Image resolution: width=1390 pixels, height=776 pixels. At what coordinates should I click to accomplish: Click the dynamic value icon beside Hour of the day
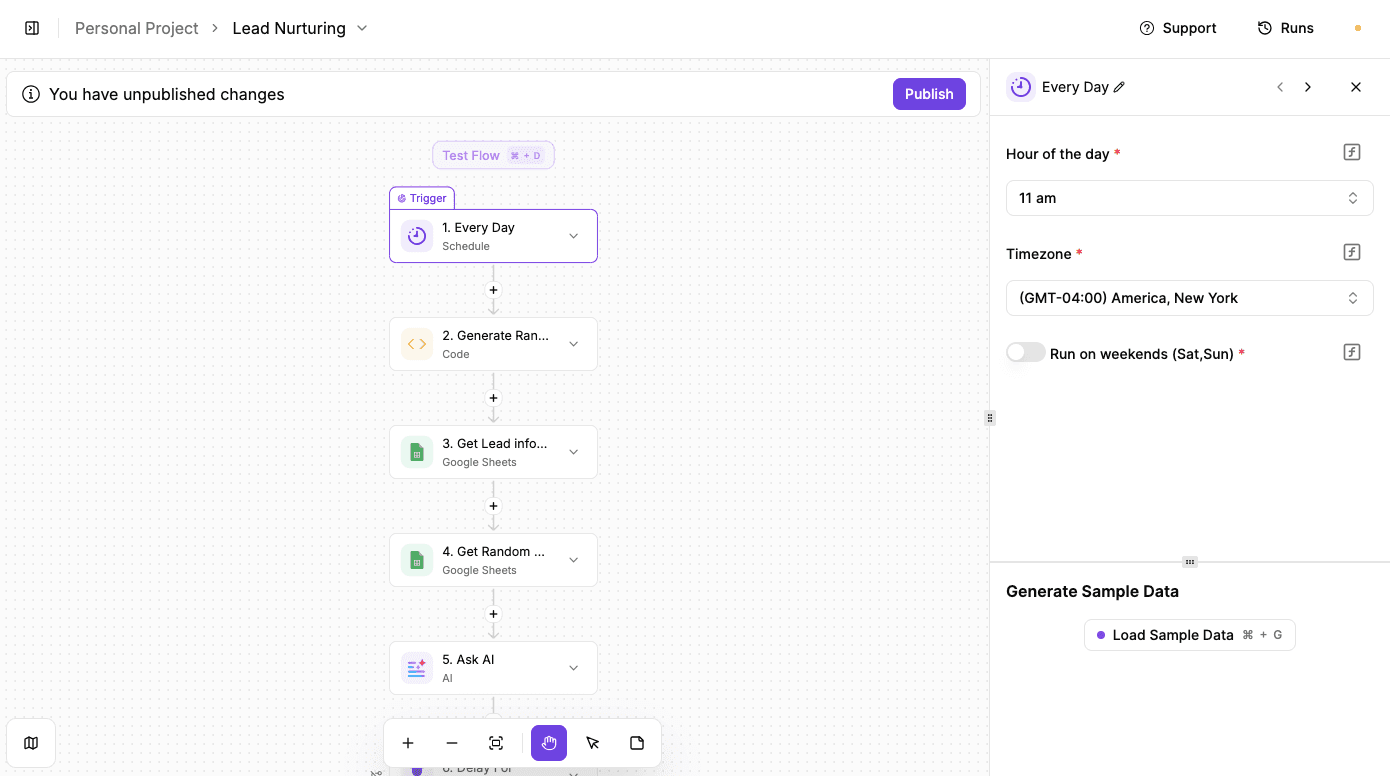(x=1351, y=151)
